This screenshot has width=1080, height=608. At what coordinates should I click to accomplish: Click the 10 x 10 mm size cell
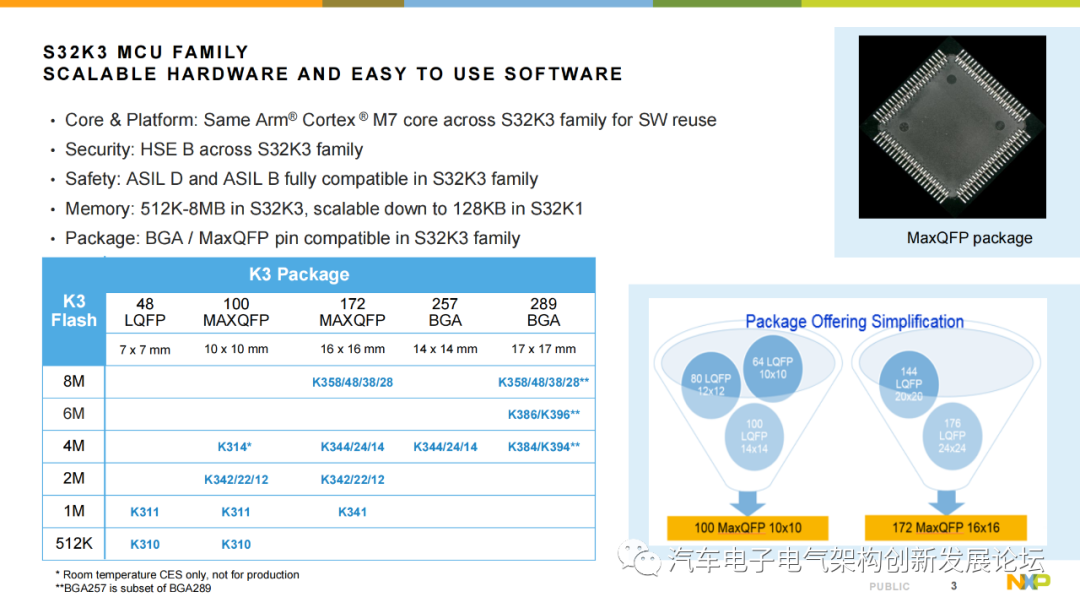coord(236,349)
